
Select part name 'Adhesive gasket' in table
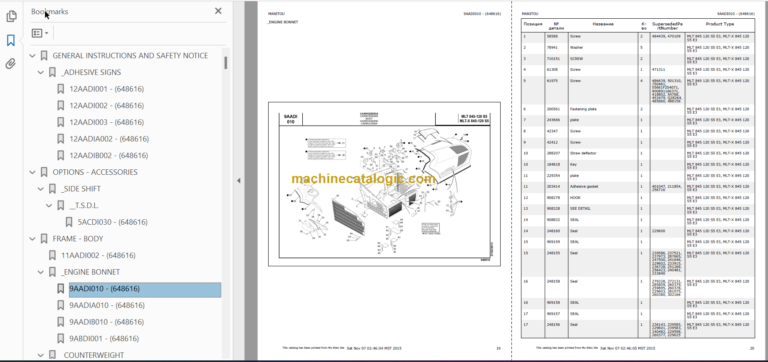(x=584, y=187)
